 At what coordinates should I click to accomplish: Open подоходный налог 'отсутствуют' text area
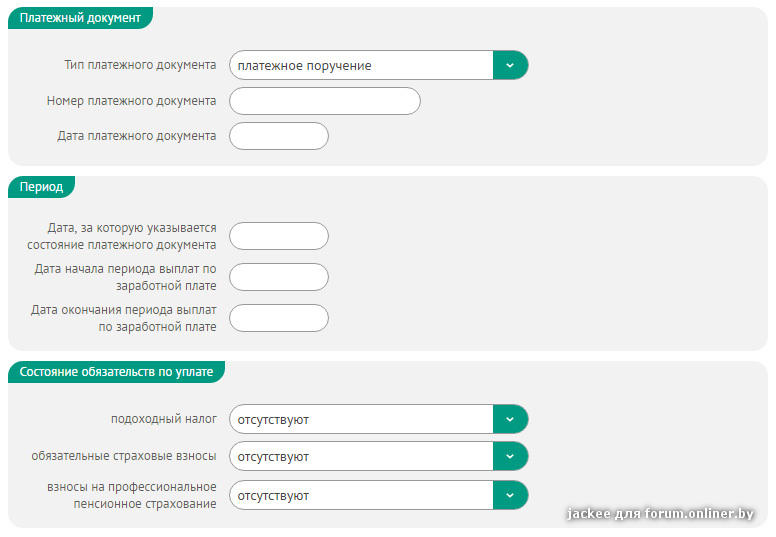(x=361, y=419)
